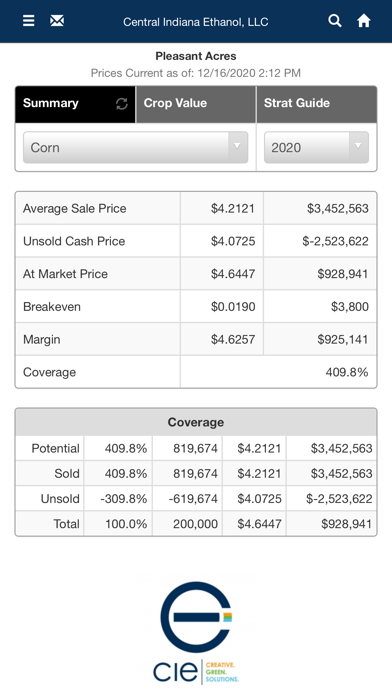Viewport: 392px width, 696px height.
Task: Refresh the Summary using the reload icon
Action: tap(122, 103)
